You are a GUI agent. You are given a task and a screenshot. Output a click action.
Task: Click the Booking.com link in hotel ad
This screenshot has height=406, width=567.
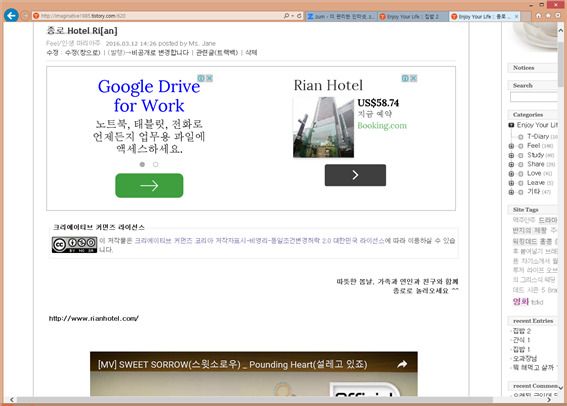382,125
